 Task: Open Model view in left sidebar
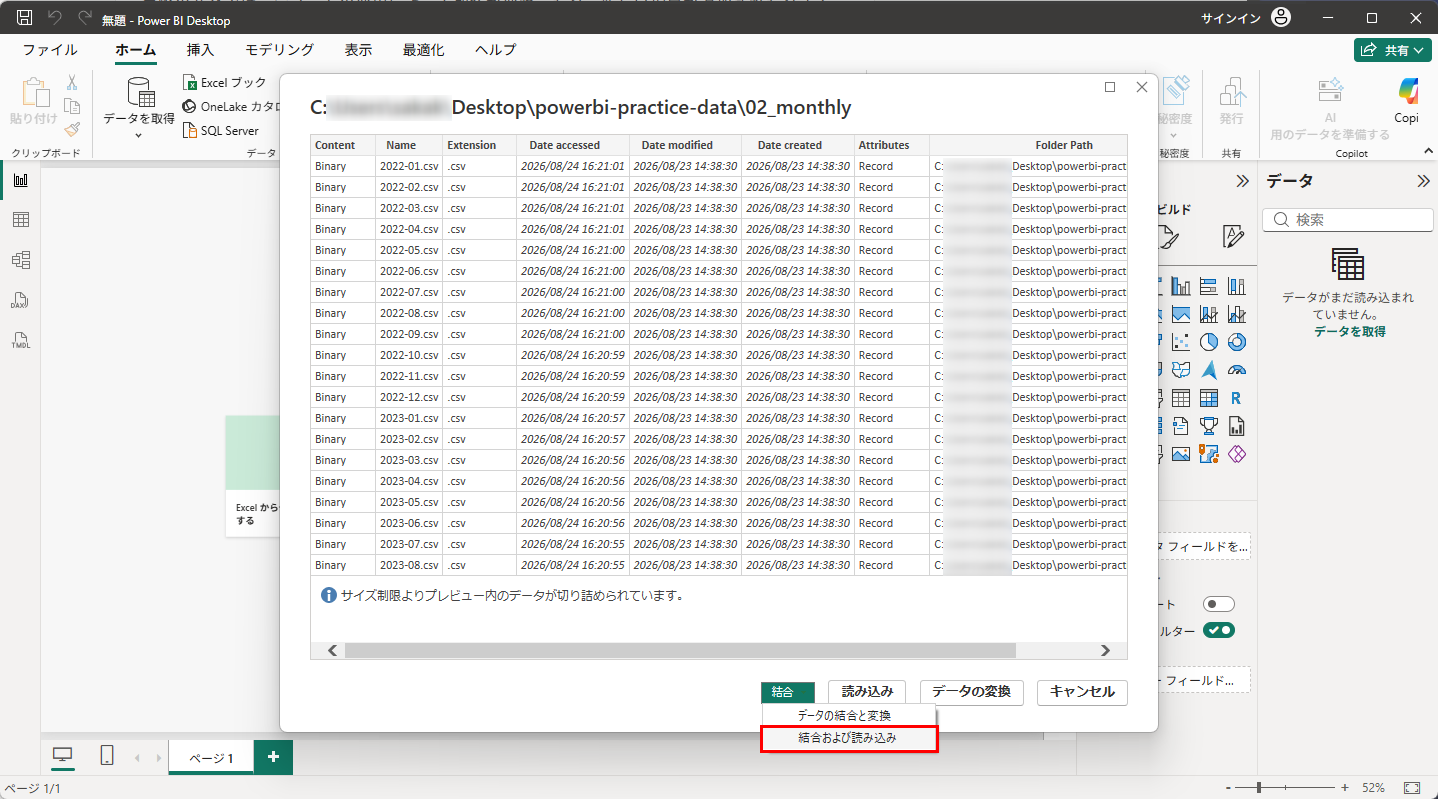(x=20, y=260)
